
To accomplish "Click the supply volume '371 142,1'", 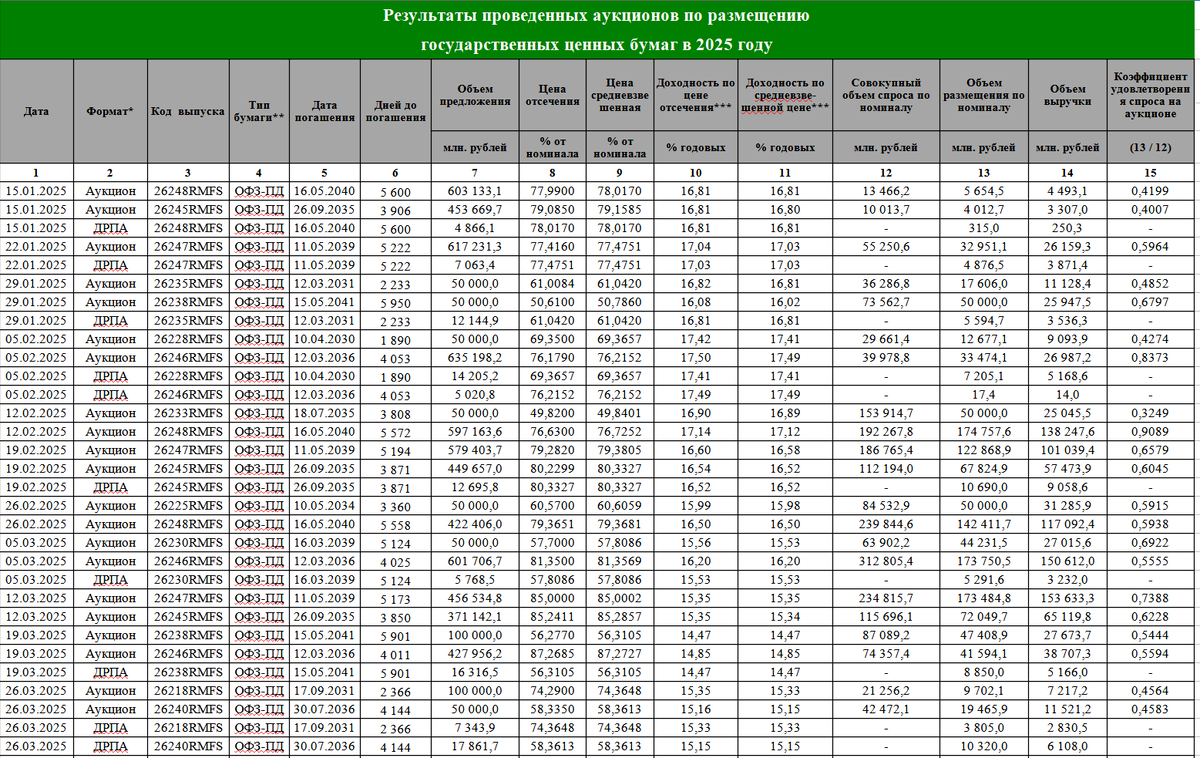I will click(x=474, y=616).
